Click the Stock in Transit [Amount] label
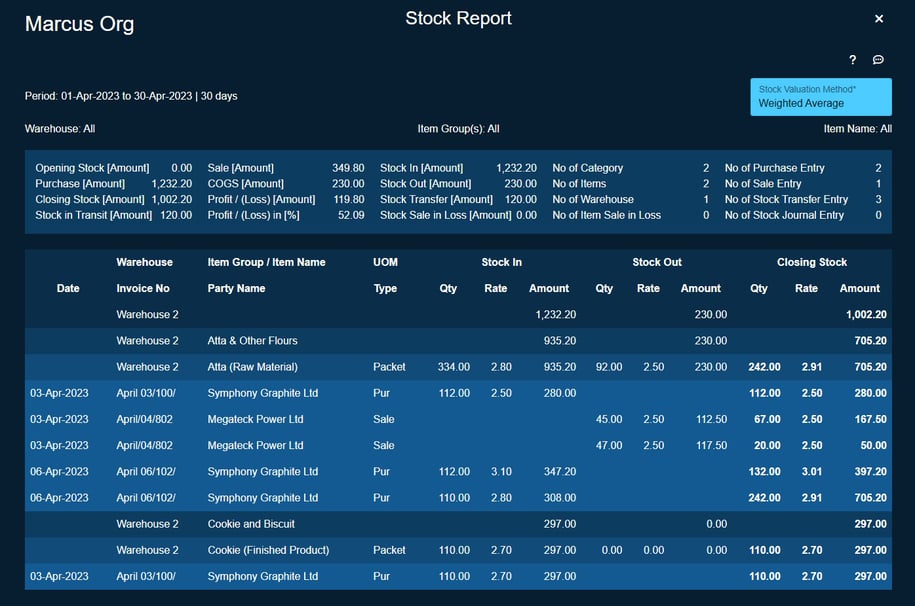Image resolution: width=915 pixels, height=606 pixels. pyautogui.click(x=93, y=215)
